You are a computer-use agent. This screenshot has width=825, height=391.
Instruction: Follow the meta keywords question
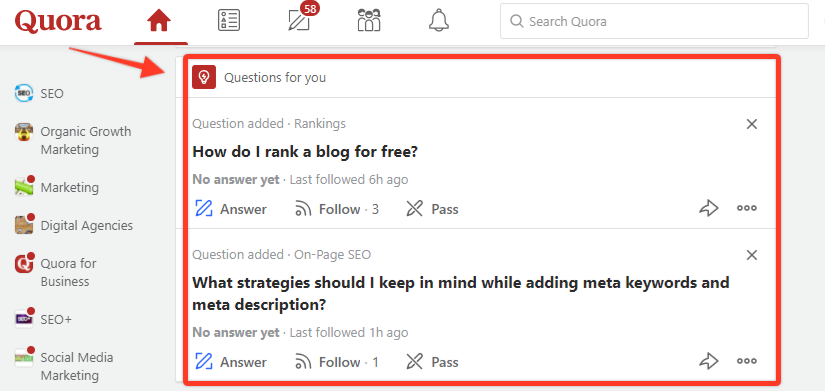(337, 362)
